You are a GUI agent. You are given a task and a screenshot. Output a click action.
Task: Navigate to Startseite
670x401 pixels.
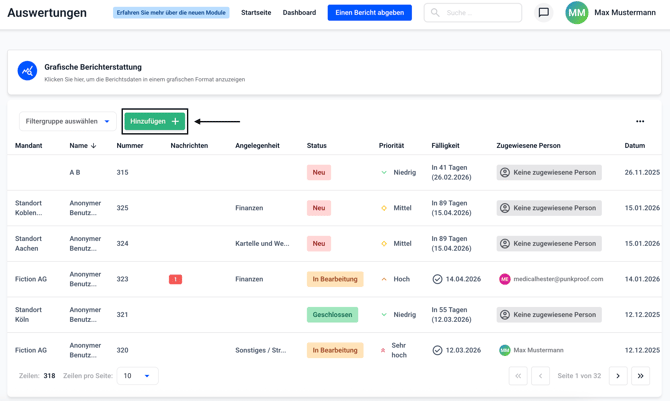[x=256, y=13]
